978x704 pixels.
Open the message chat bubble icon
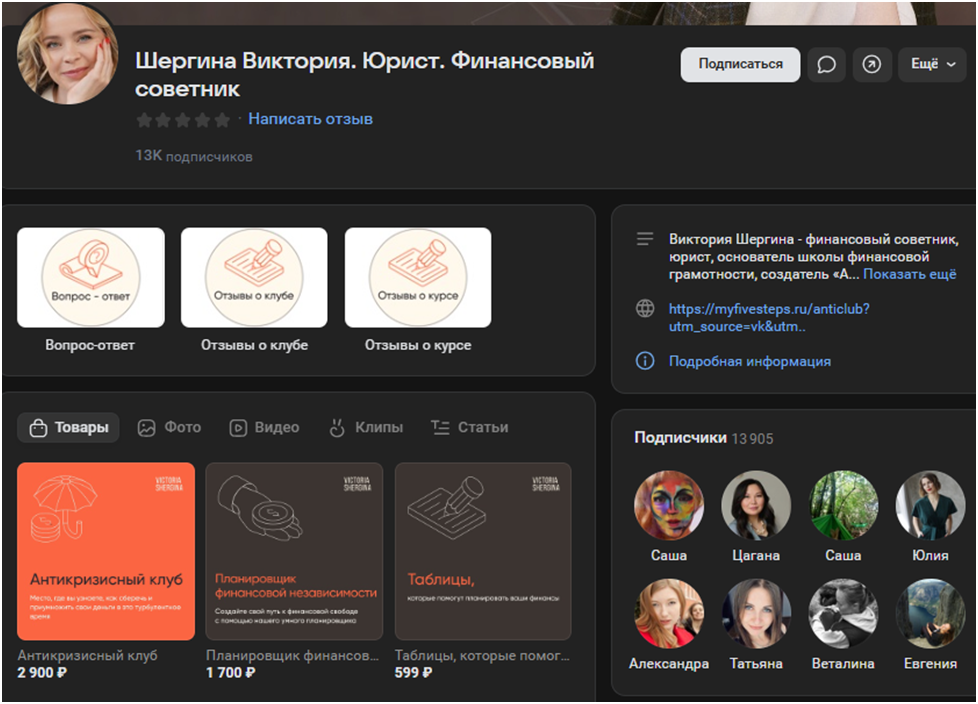pyautogui.click(x=826, y=64)
